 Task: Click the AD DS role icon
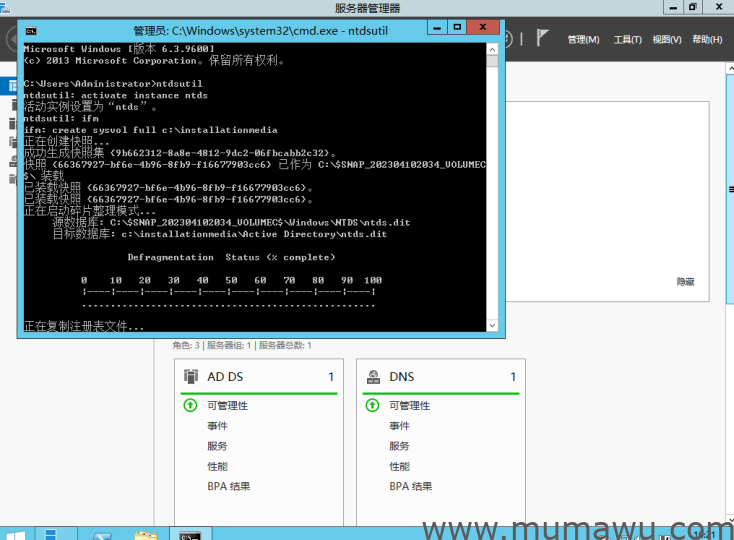[190, 377]
